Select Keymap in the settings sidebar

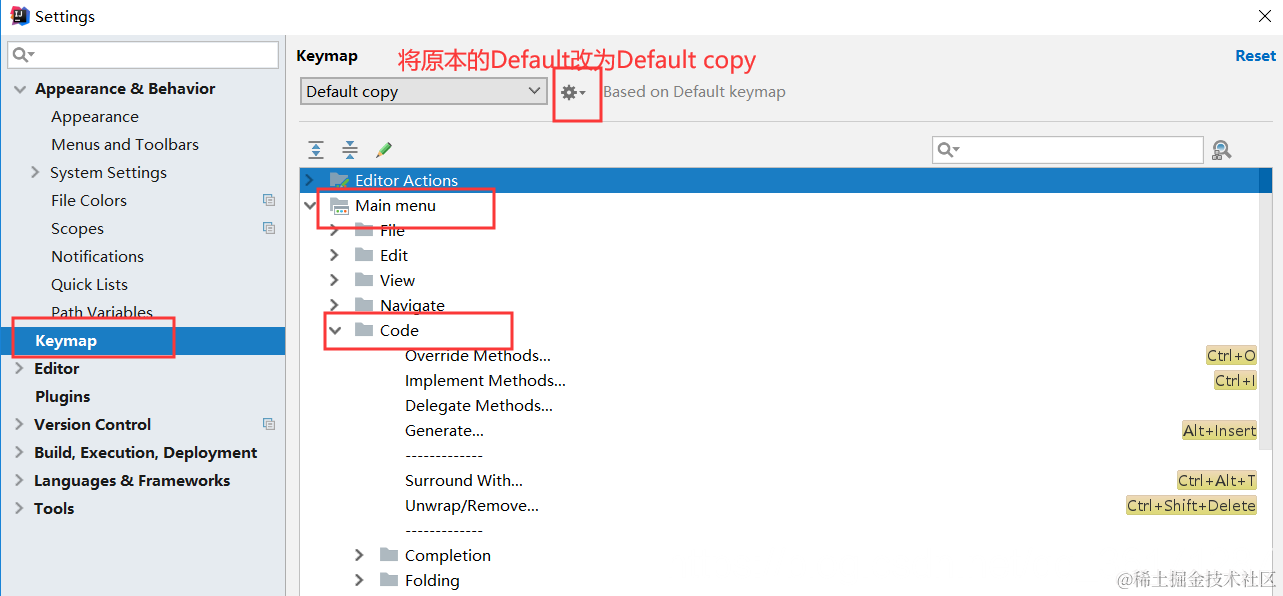coord(142,341)
